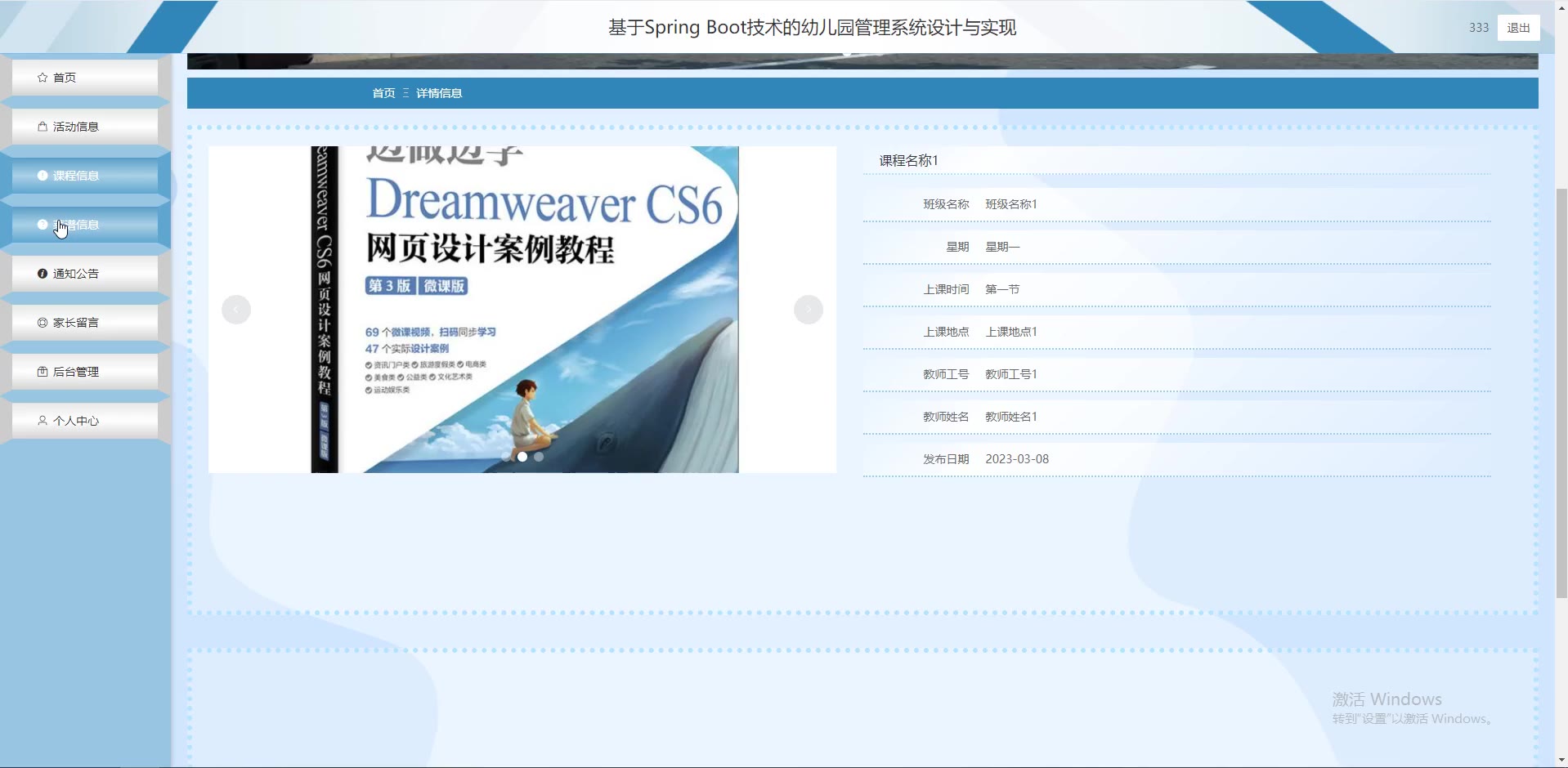1568x768 pixels.
Task: Click the username 333 in the header
Action: click(x=1479, y=28)
